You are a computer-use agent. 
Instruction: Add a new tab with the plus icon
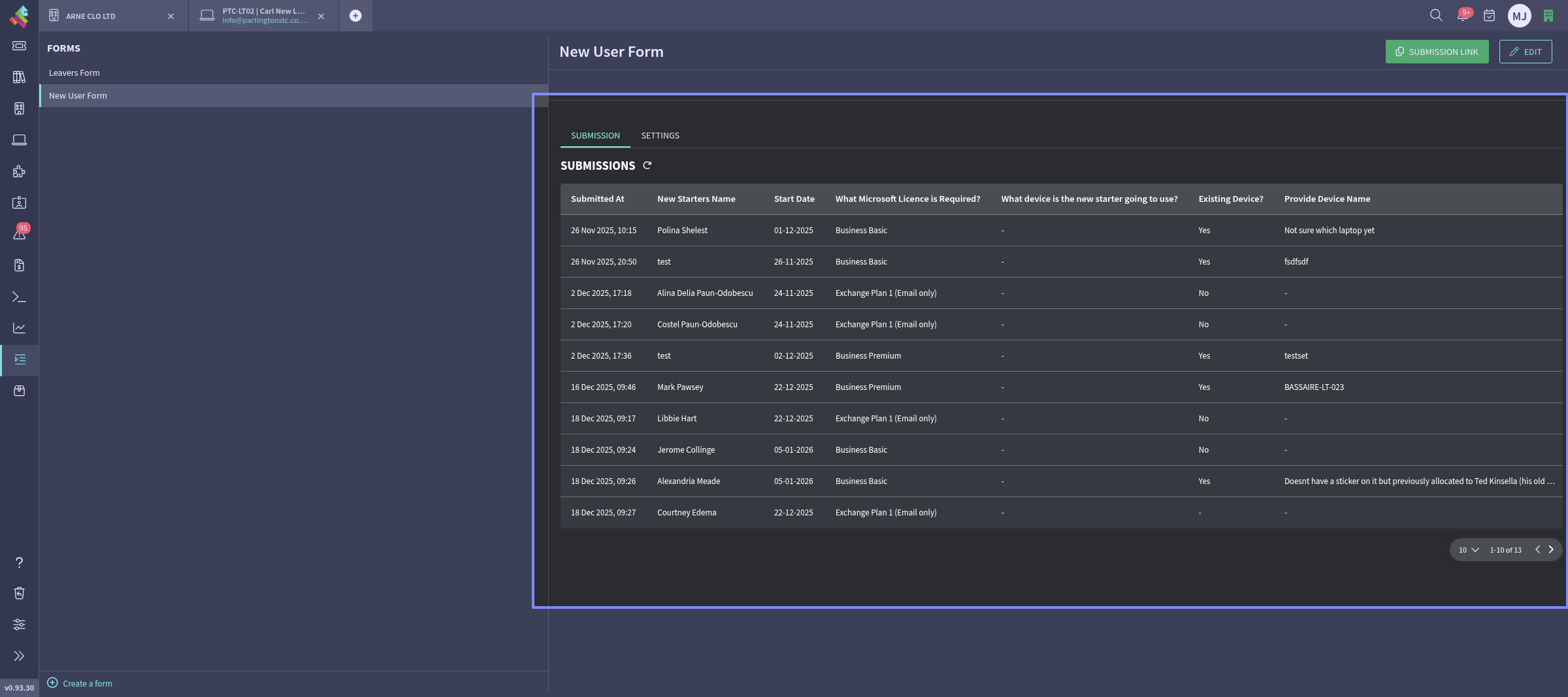(x=355, y=16)
